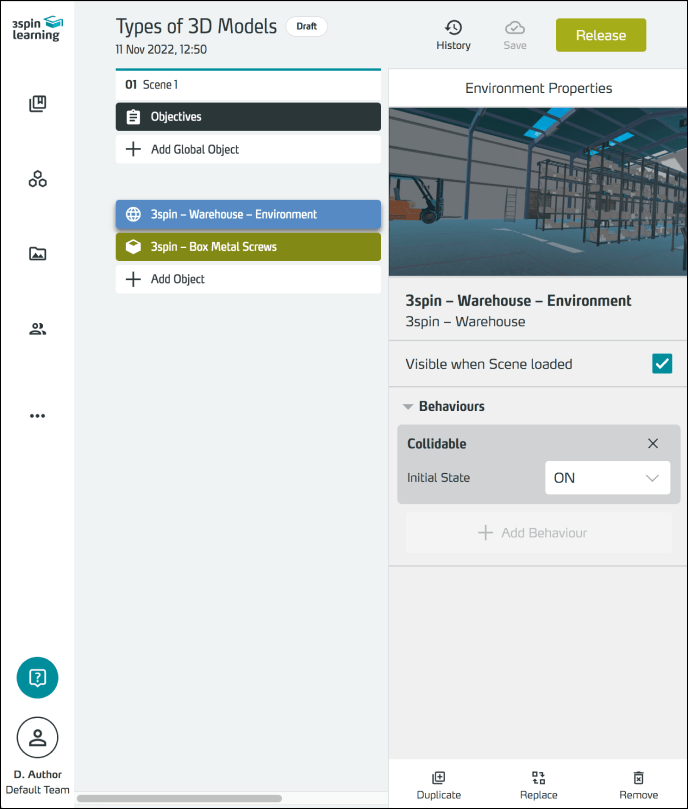The image size is (688, 809).
Task: Click the 3spin learning logo
Action: [x=37, y=29]
